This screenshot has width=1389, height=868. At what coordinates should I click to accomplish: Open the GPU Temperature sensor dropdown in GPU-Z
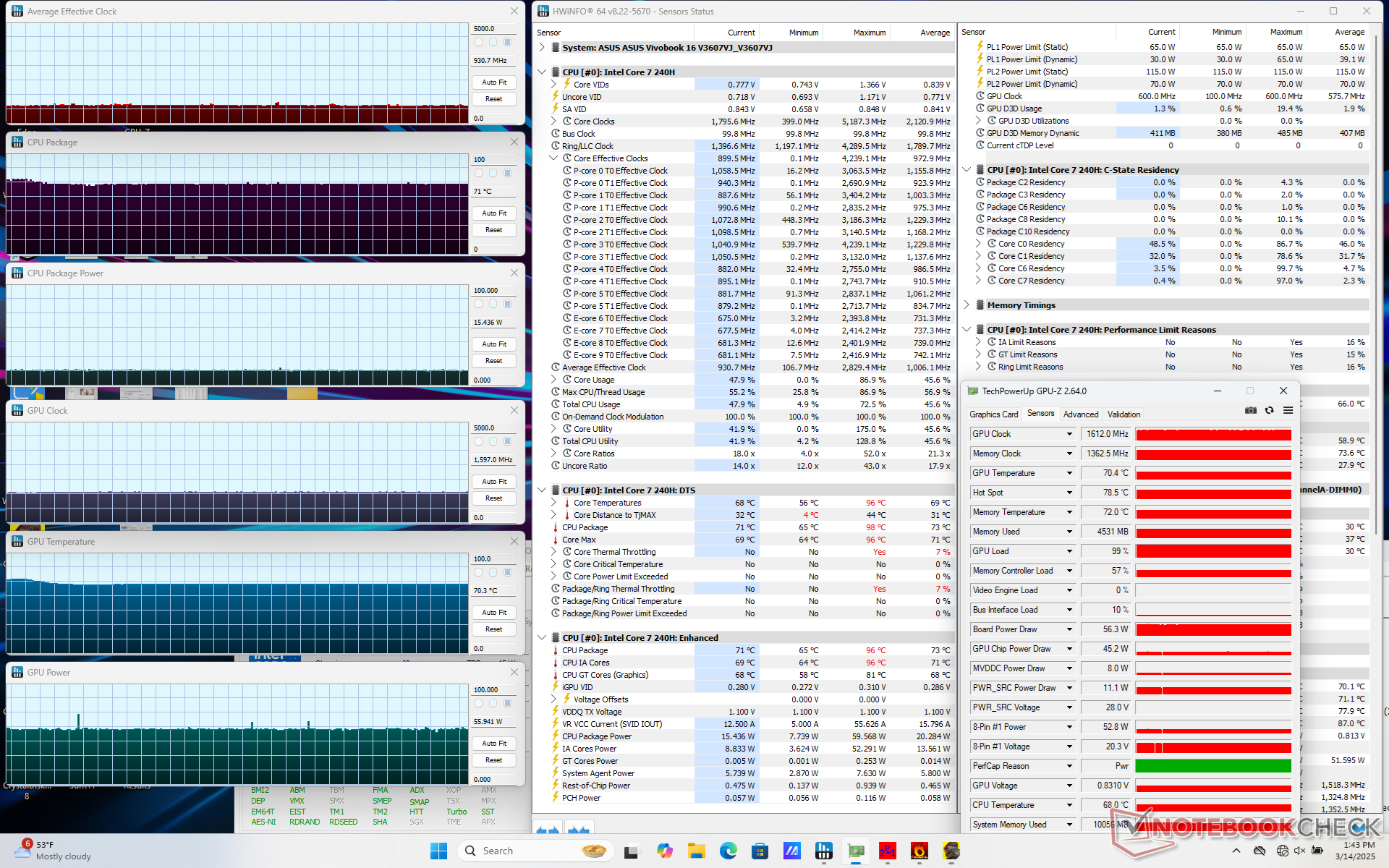click(x=1069, y=473)
